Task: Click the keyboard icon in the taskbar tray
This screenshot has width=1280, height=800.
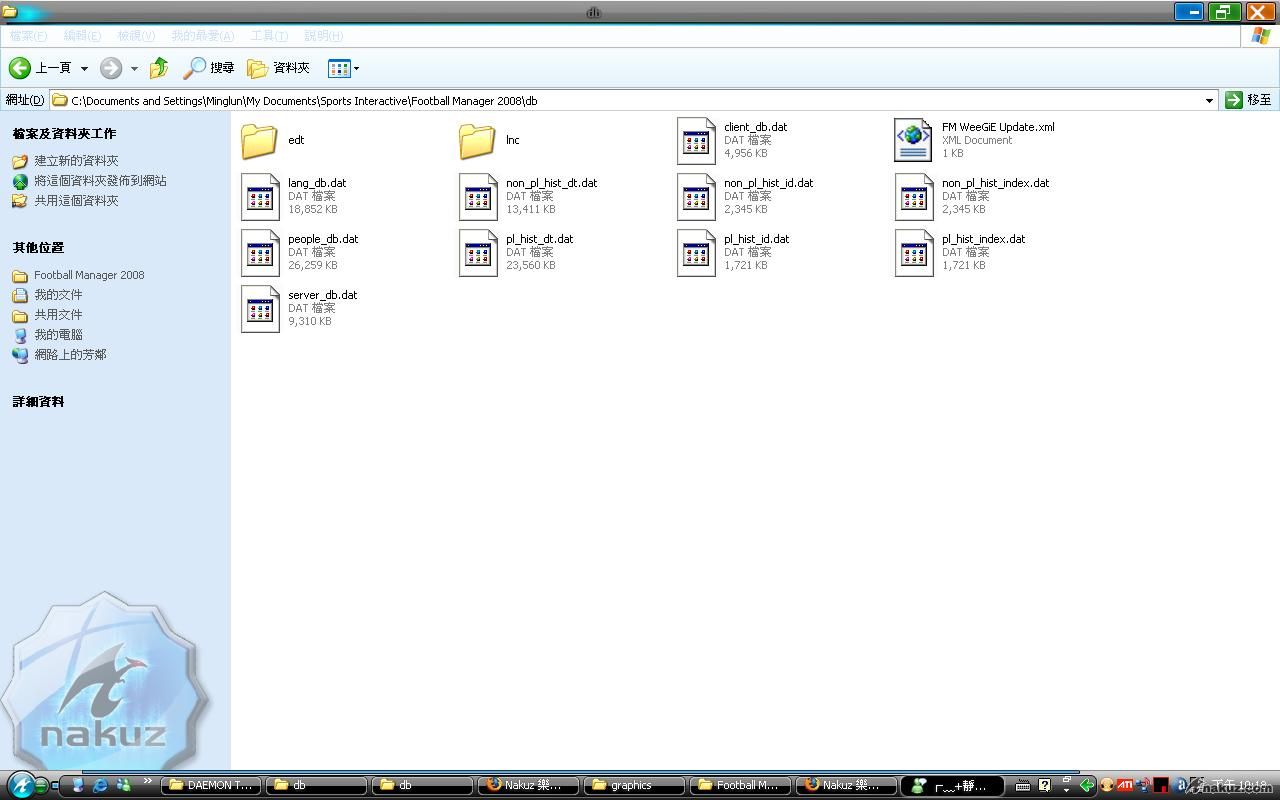Action: [x=1023, y=785]
